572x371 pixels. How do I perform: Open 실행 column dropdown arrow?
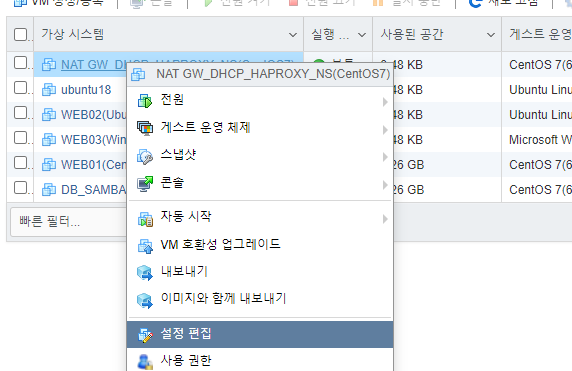362,35
